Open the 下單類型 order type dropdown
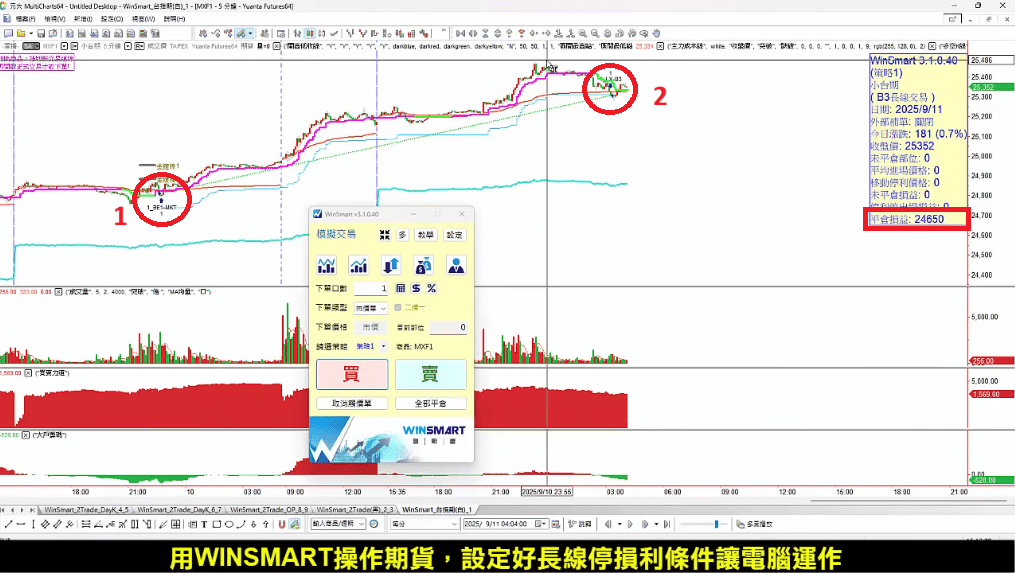 click(x=370, y=309)
